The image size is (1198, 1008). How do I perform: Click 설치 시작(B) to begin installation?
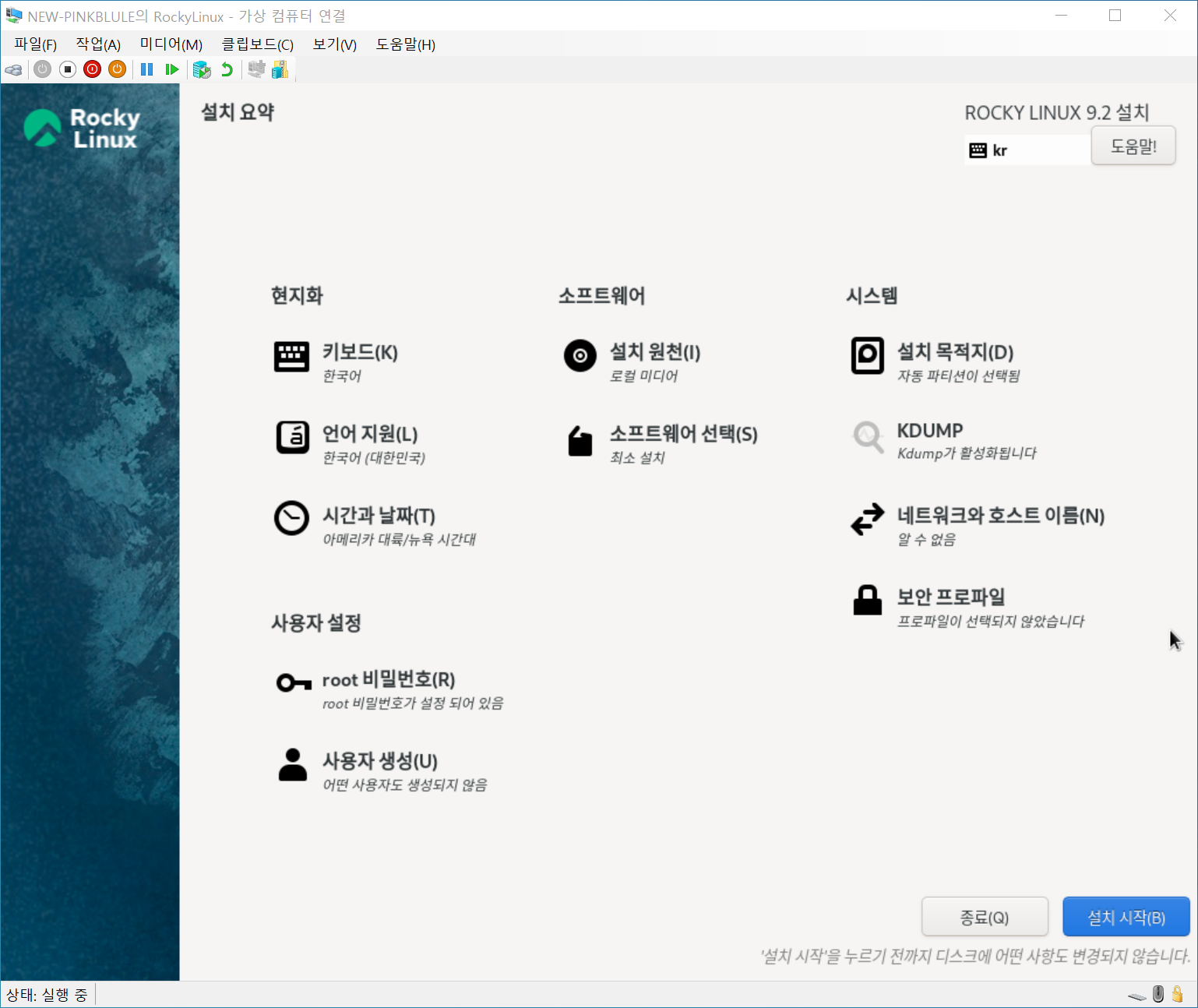1126,917
